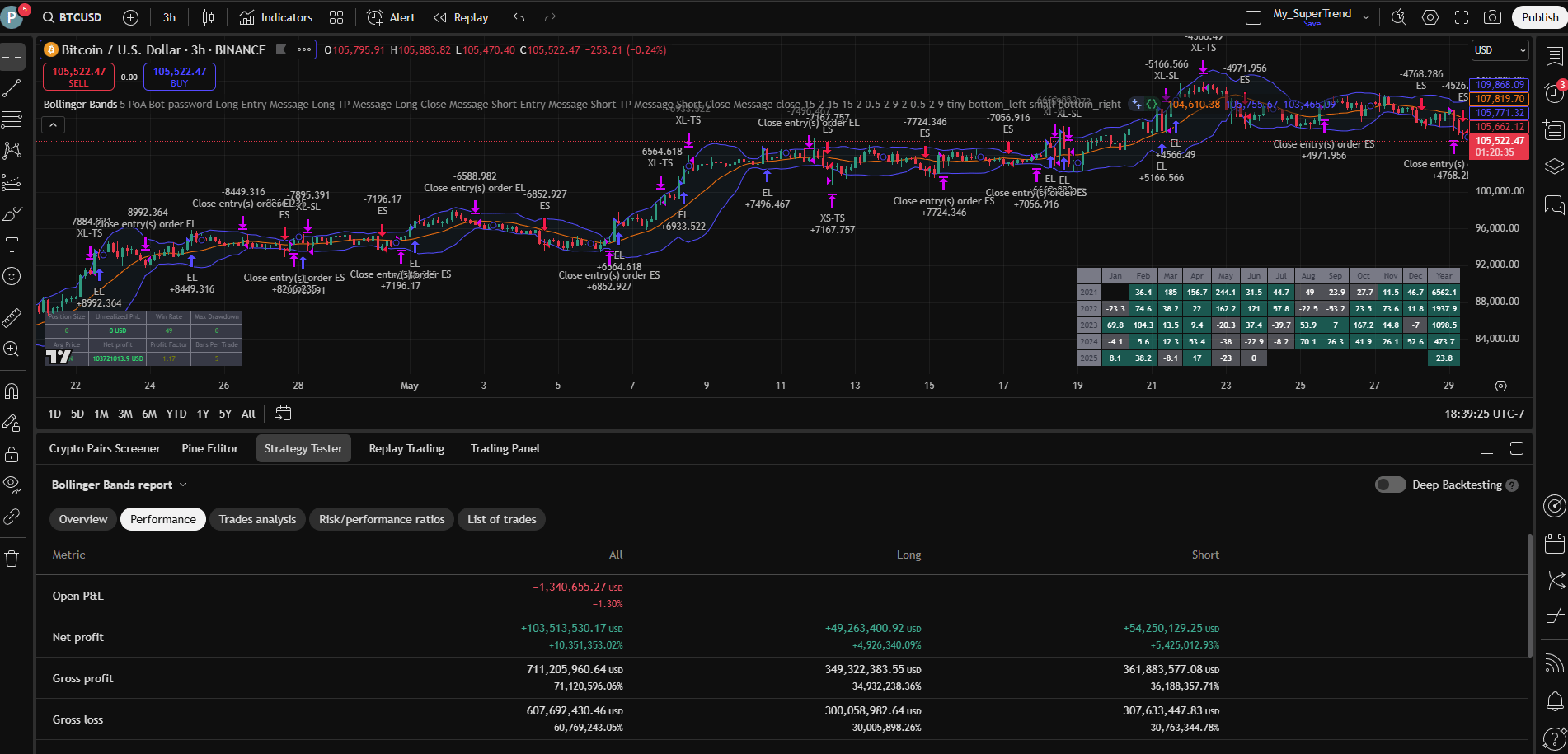The width and height of the screenshot is (1568, 754).
Task: Open the economic calendar panel
Action: point(1554,543)
